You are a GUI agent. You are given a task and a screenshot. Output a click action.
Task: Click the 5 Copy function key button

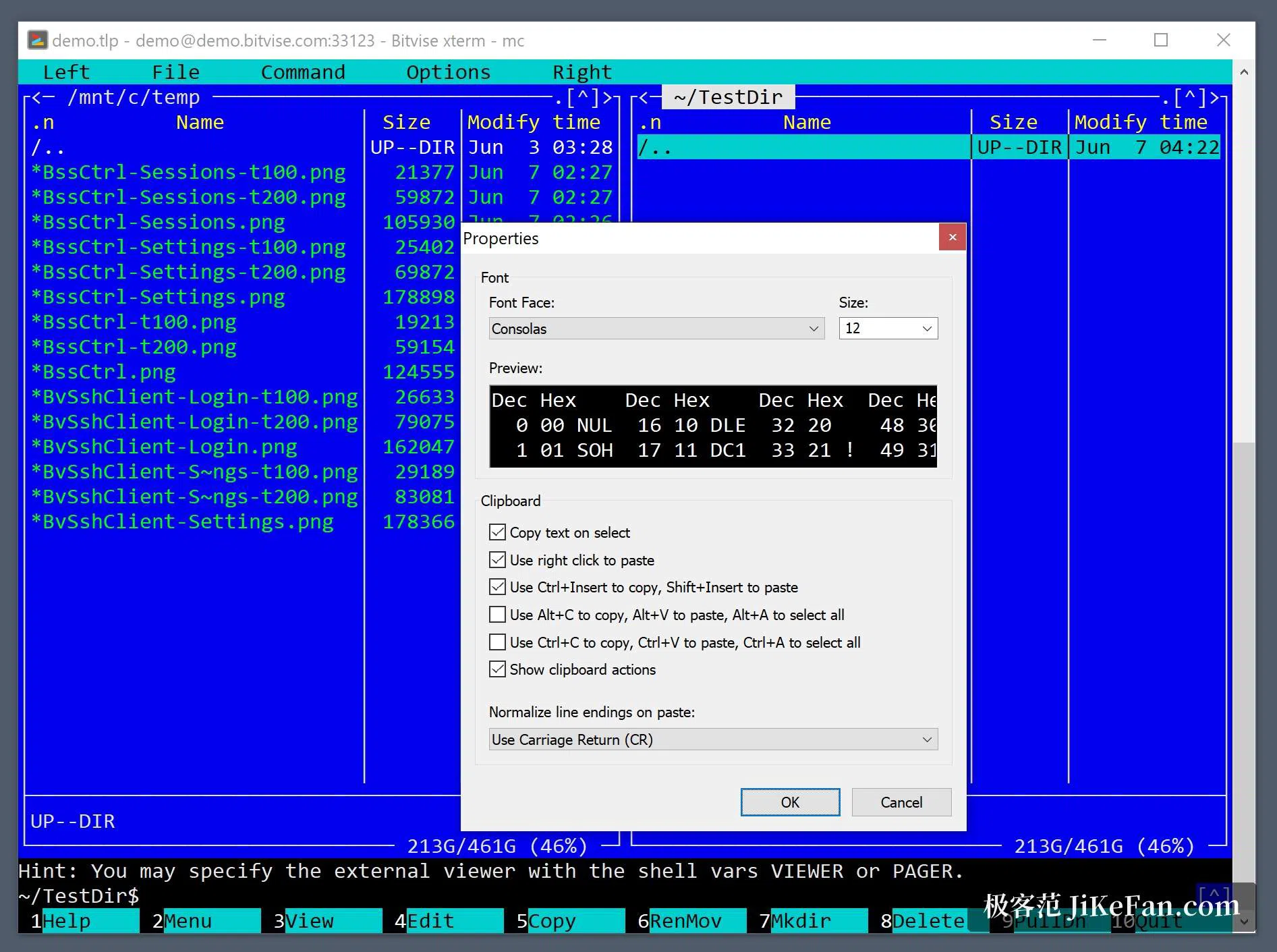tap(570, 921)
